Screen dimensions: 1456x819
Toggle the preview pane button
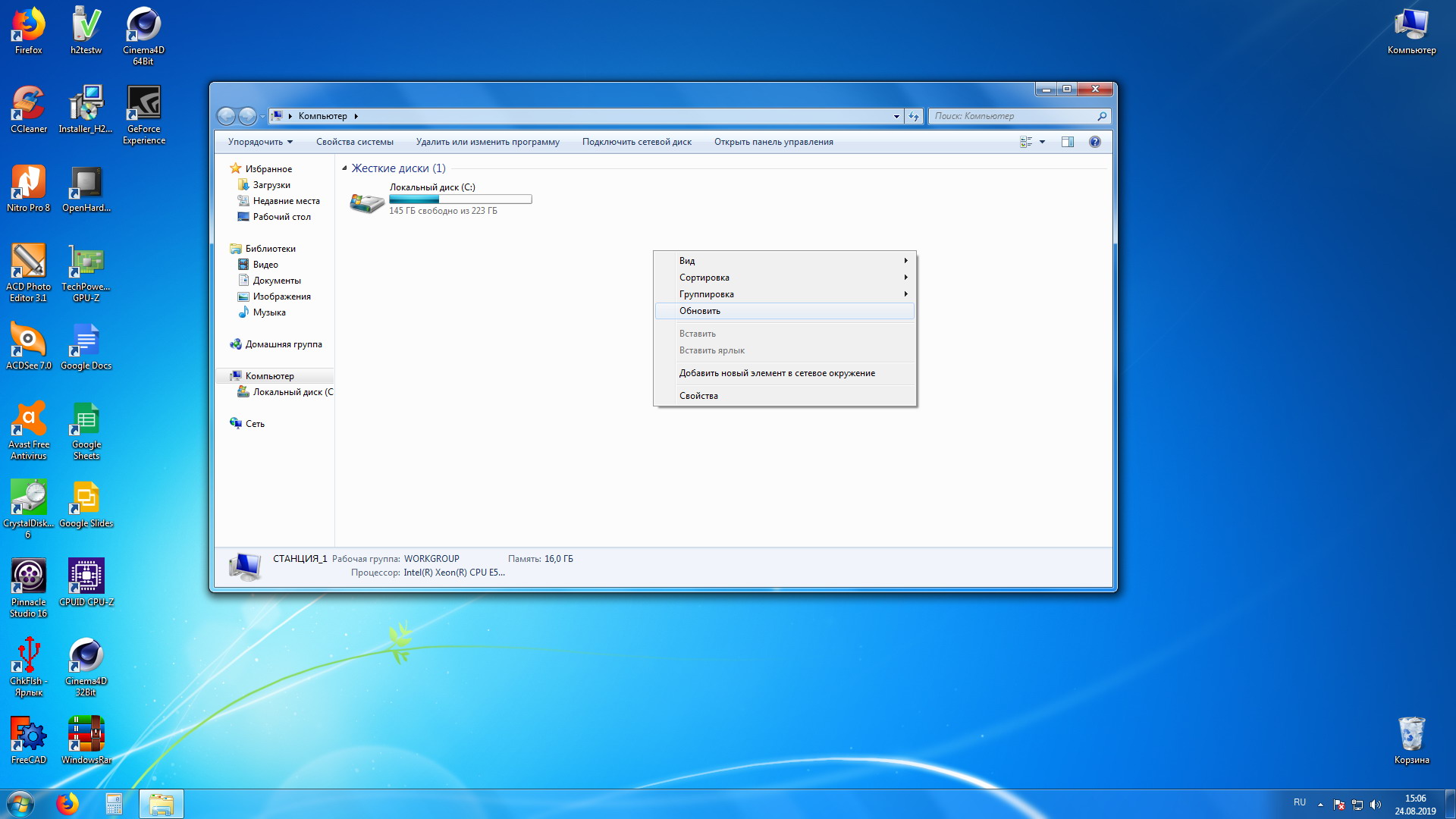[1067, 142]
